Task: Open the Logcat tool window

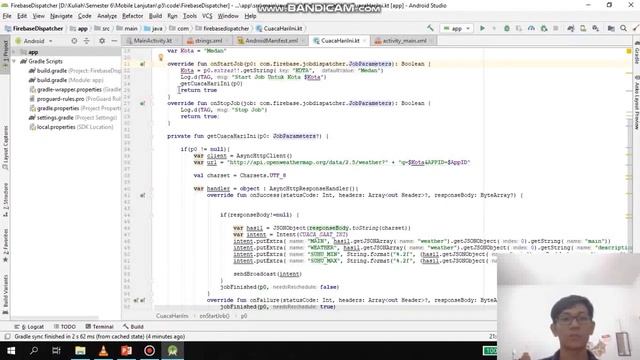Action: 29,327
